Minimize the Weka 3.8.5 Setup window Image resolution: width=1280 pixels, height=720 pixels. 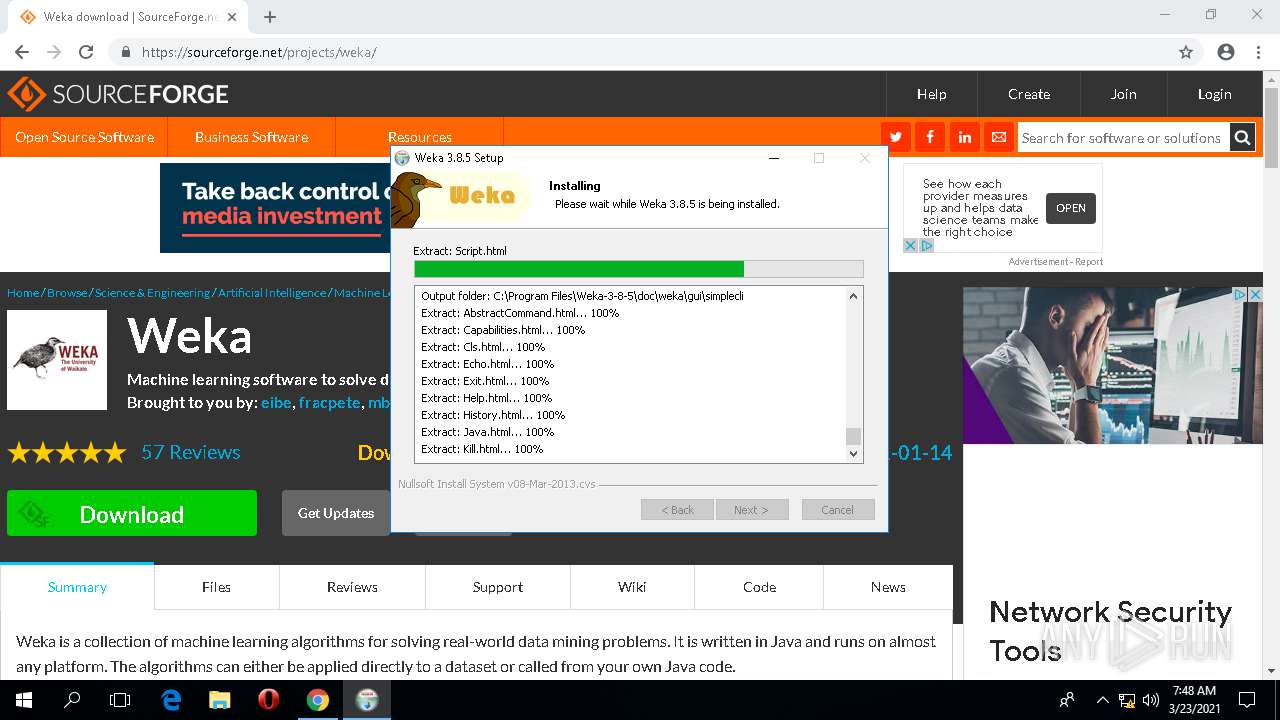(774, 158)
